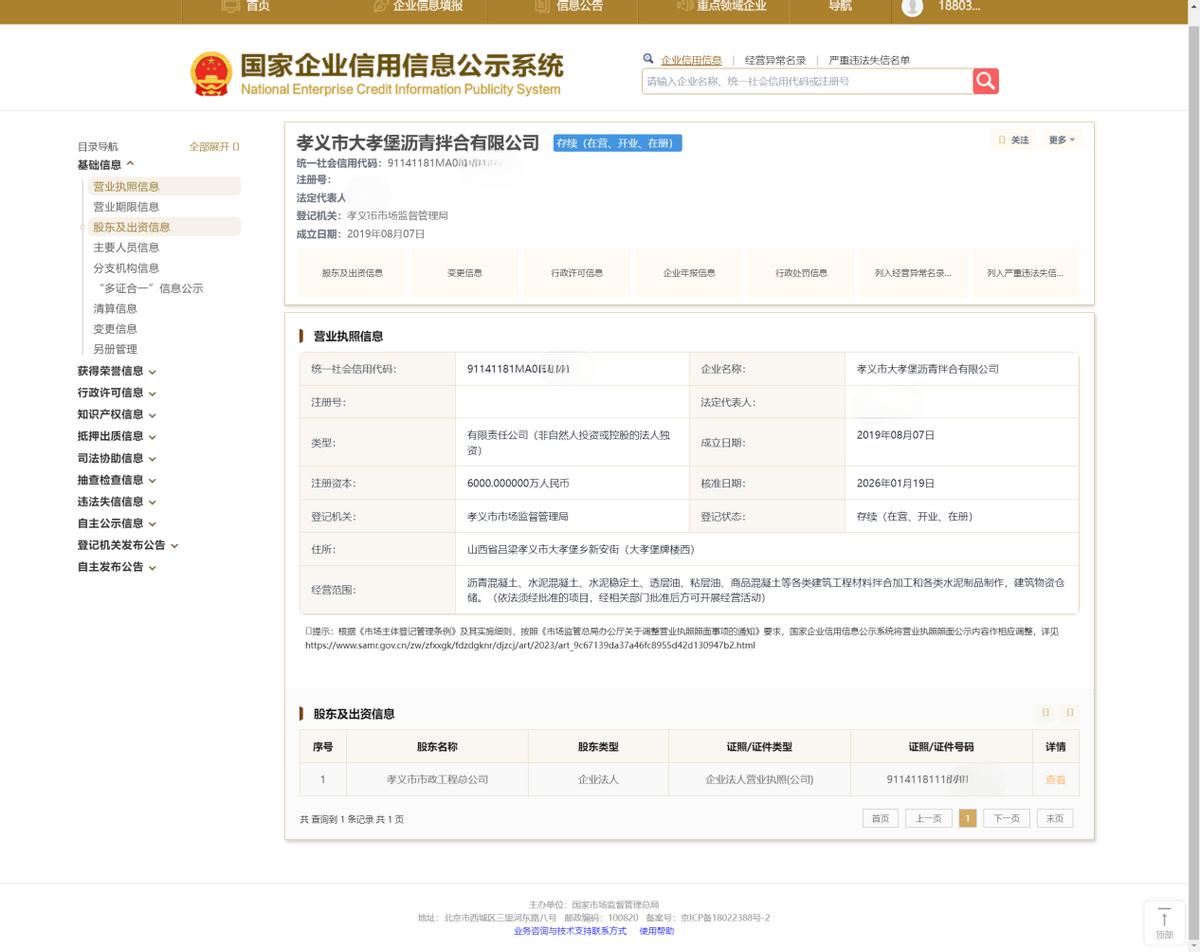The height and width of the screenshot is (952, 1200).
Task: Click 末页 pagination button
Action: (x=1055, y=818)
